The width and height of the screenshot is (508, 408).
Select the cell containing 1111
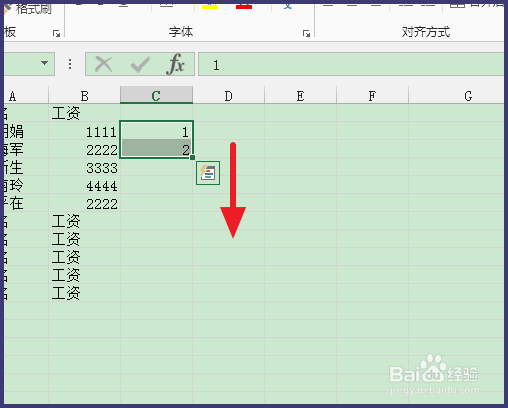[x=85, y=132]
